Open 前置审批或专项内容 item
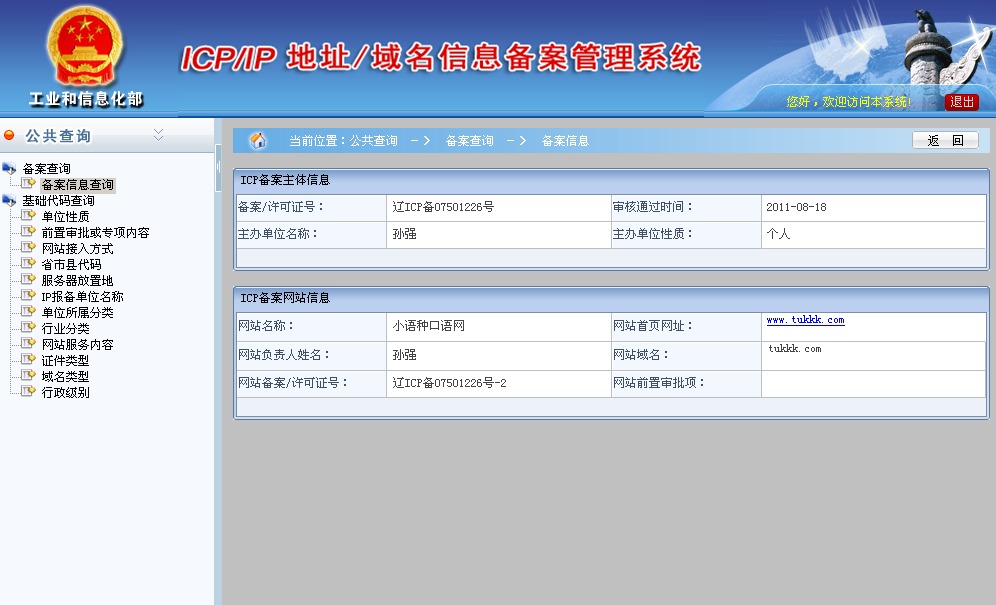 (x=95, y=232)
